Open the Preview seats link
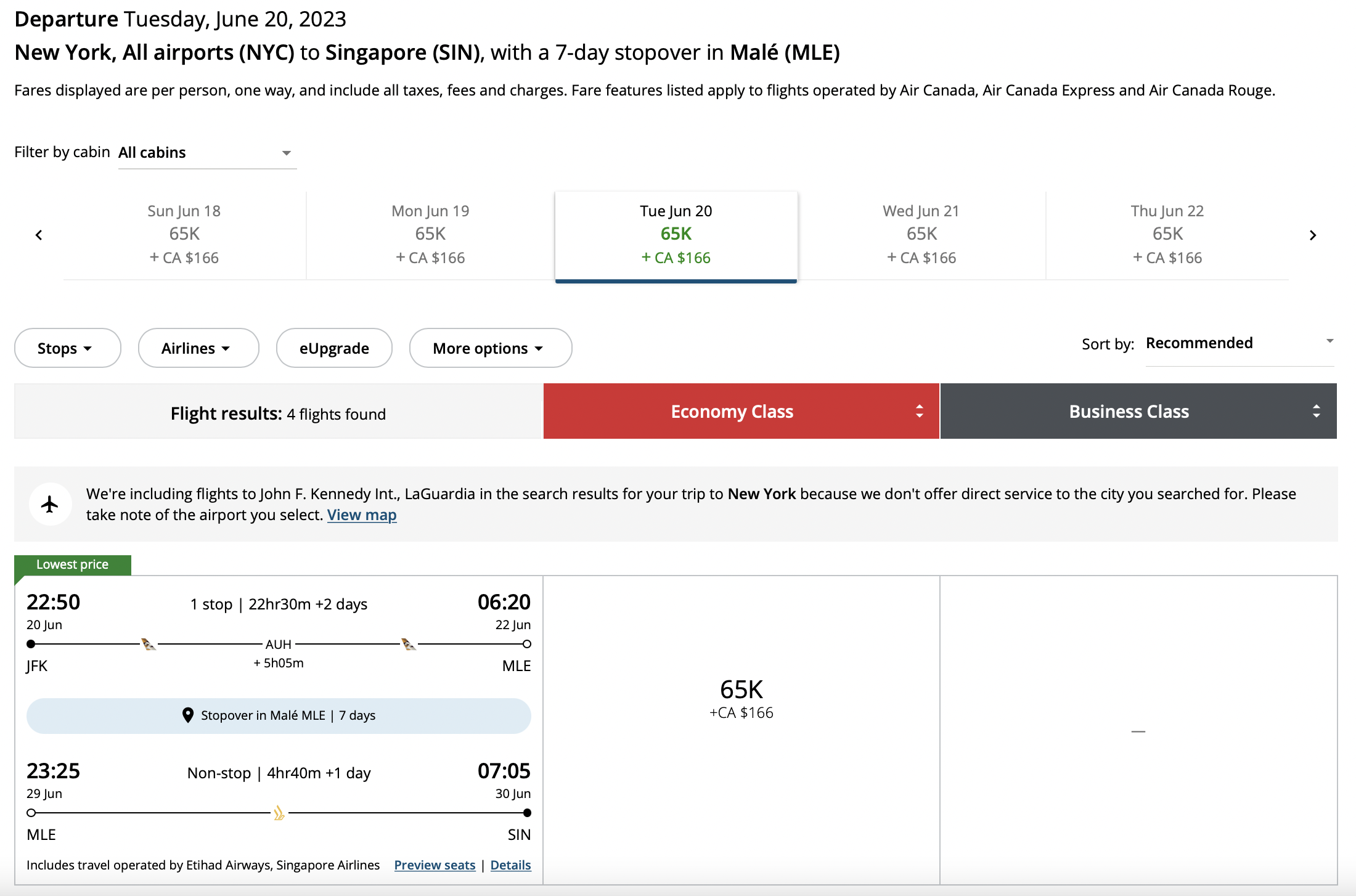Screen dimensions: 1356x896 click(x=435, y=865)
